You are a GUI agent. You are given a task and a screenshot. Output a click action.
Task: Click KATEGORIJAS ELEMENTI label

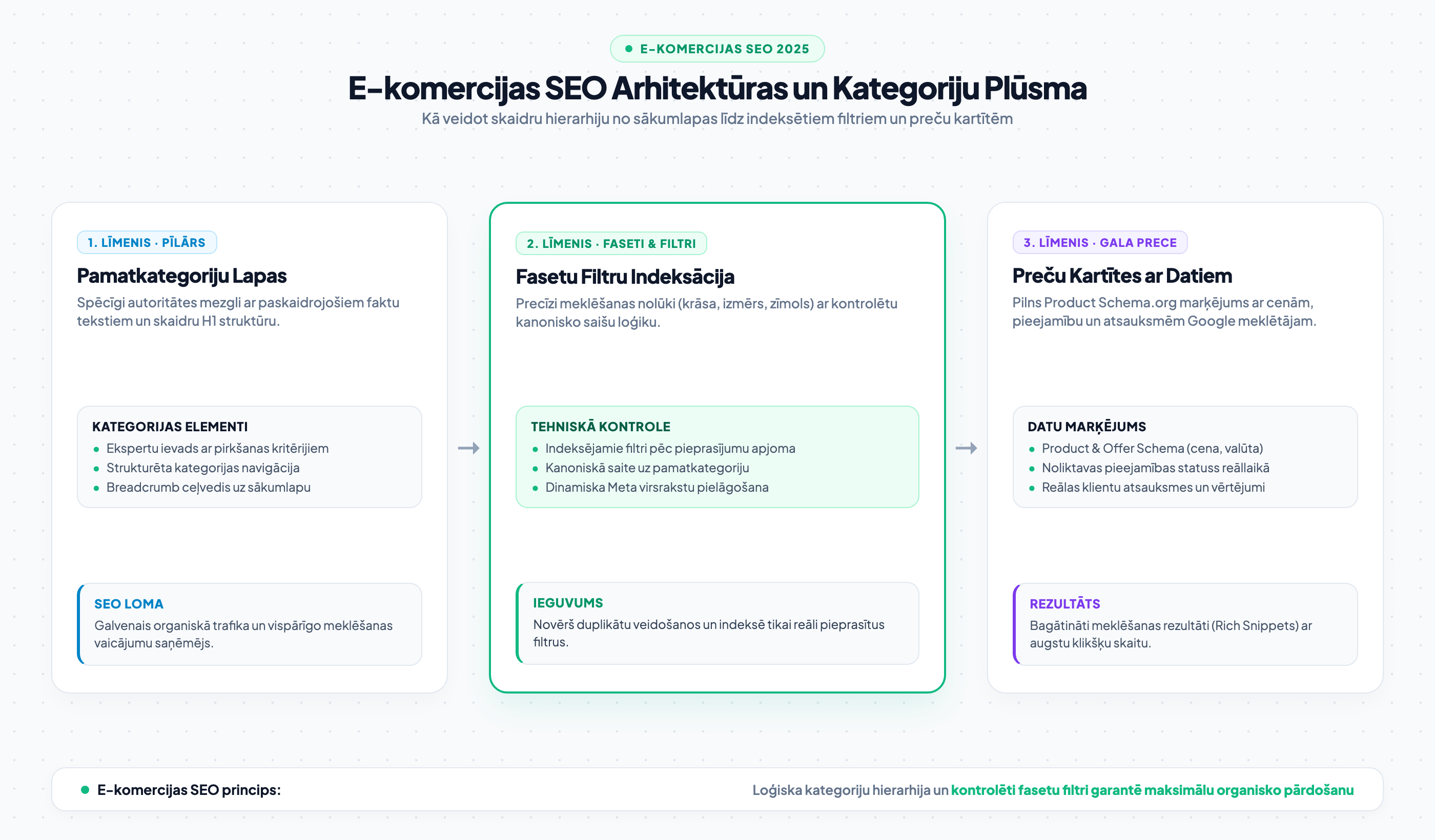pyautogui.click(x=170, y=427)
